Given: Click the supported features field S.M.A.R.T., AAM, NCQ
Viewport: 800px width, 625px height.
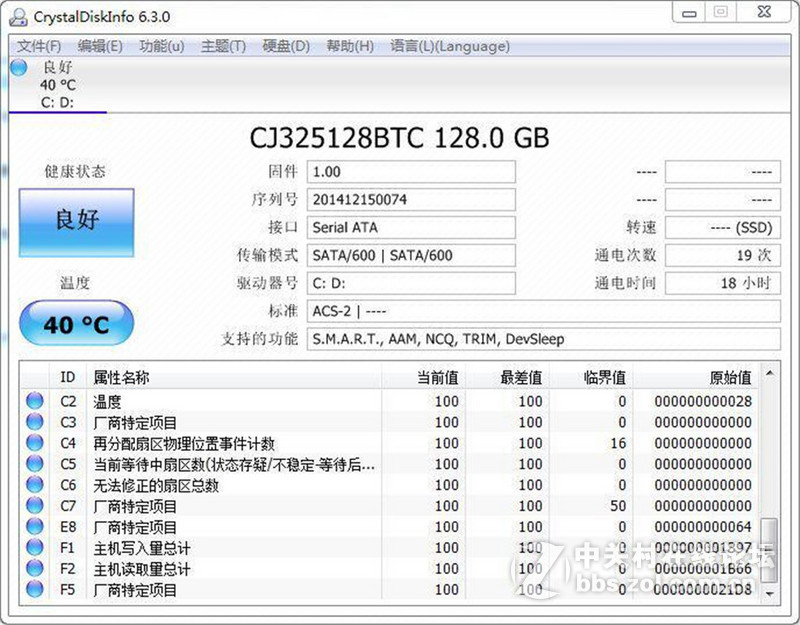Looking at the screenshot, I should [x=544, y=339].
